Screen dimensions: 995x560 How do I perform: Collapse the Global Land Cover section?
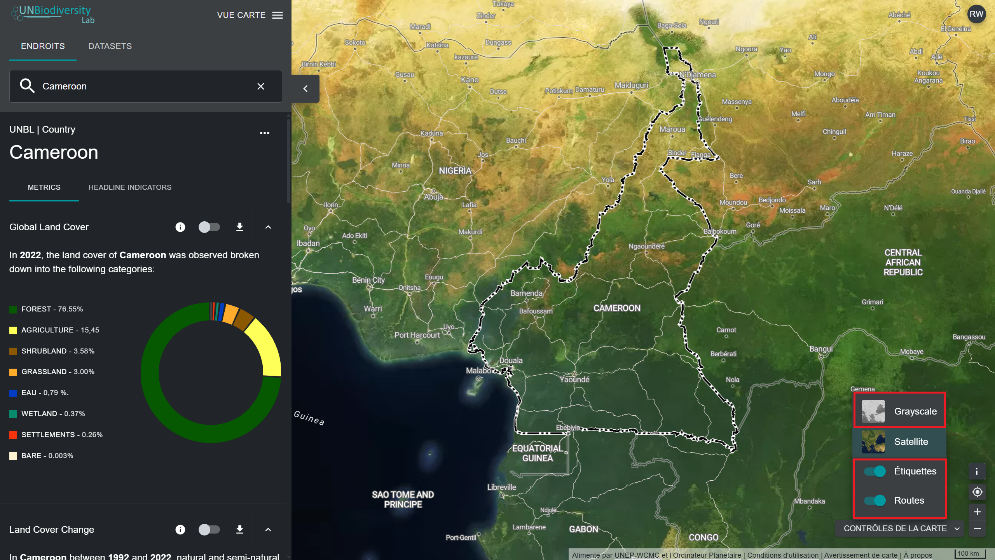pos(268,227)
